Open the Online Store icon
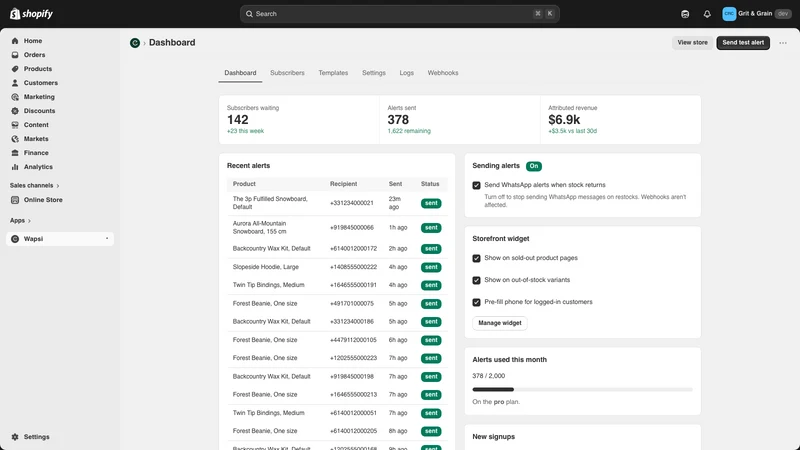Viewport: 800px width, 450px height. click(x=15, y=200)
